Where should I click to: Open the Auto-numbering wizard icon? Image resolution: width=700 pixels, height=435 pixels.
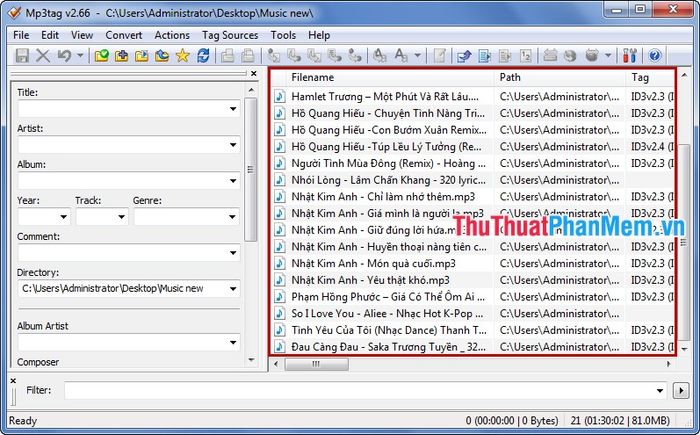point(525,56)
